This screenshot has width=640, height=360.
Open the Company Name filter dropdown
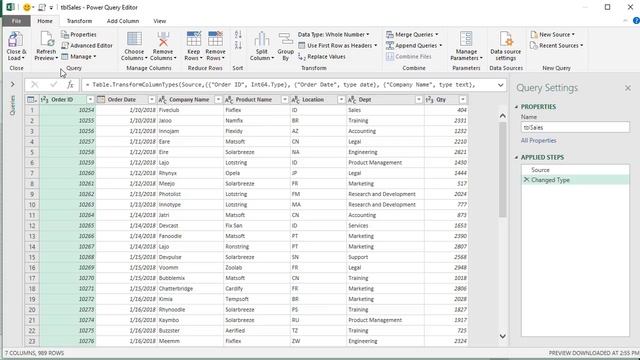pos(218,100)
